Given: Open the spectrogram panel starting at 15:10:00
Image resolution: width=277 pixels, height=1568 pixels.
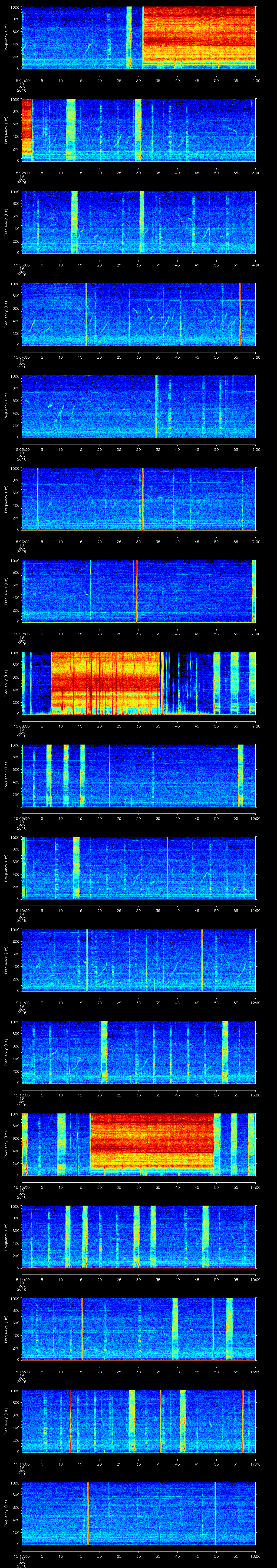Looking at the screenshot, I should point(138,868).
